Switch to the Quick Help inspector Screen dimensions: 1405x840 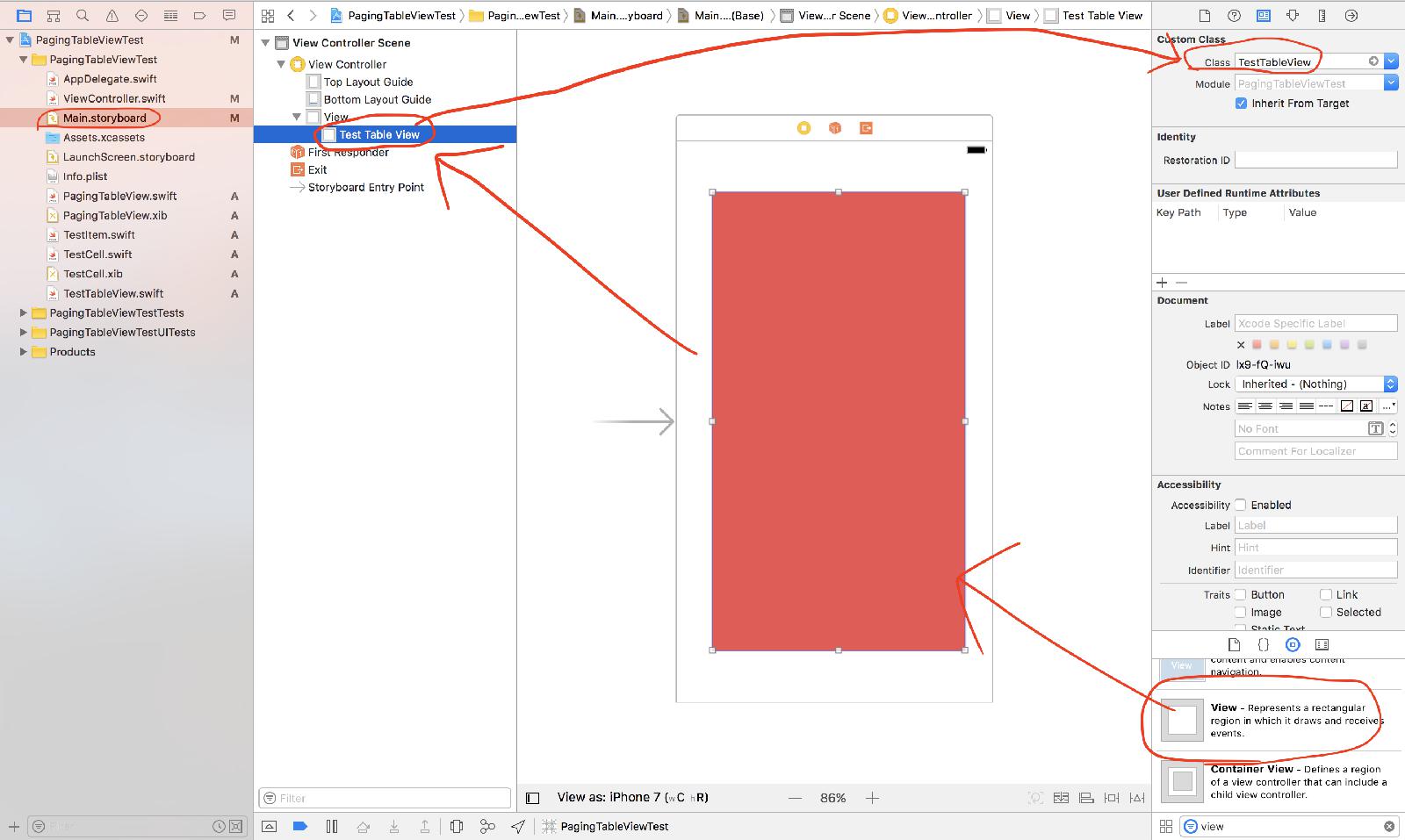[x=1234, y=15]
